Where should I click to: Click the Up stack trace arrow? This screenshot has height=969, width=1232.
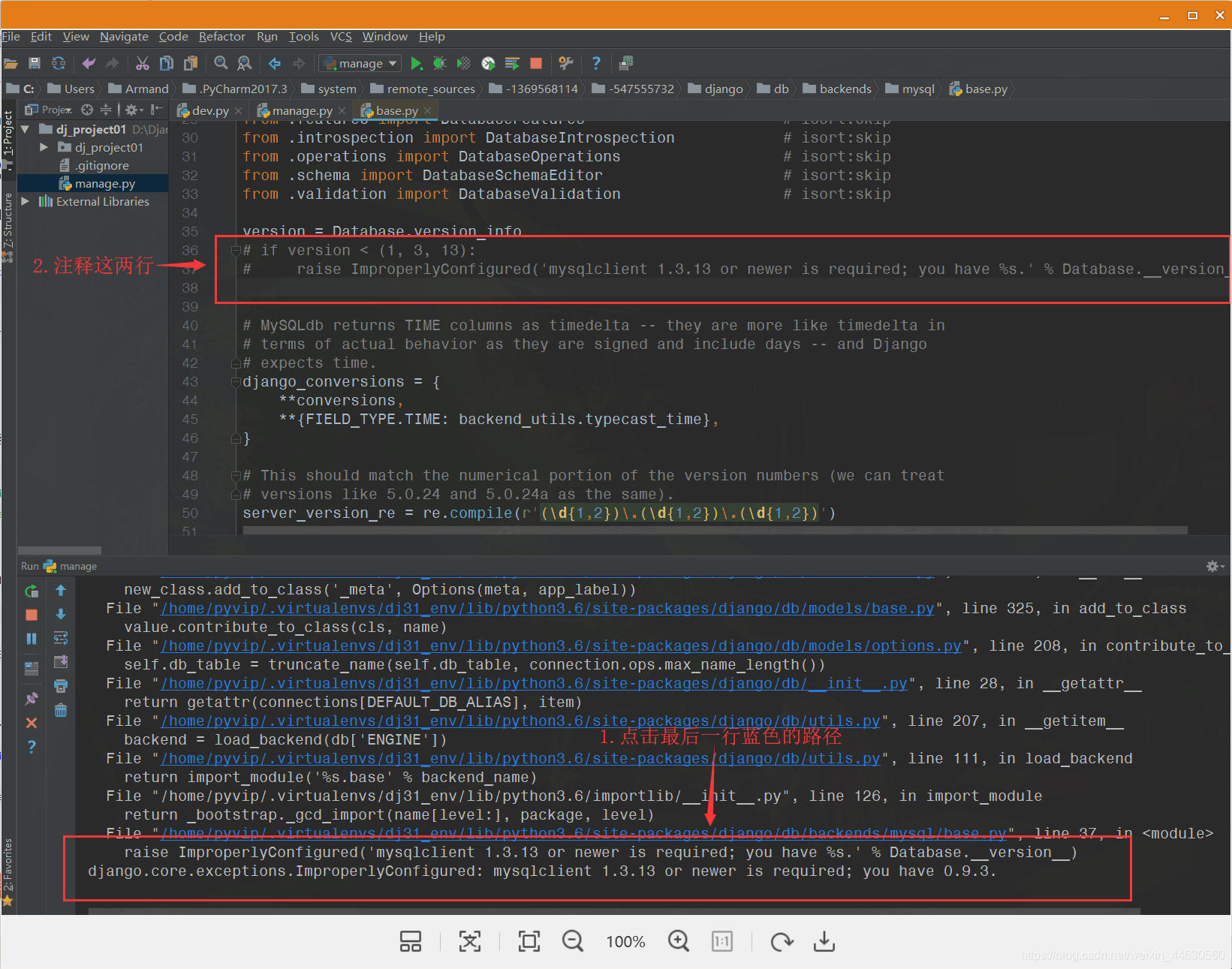pos(61,591)
